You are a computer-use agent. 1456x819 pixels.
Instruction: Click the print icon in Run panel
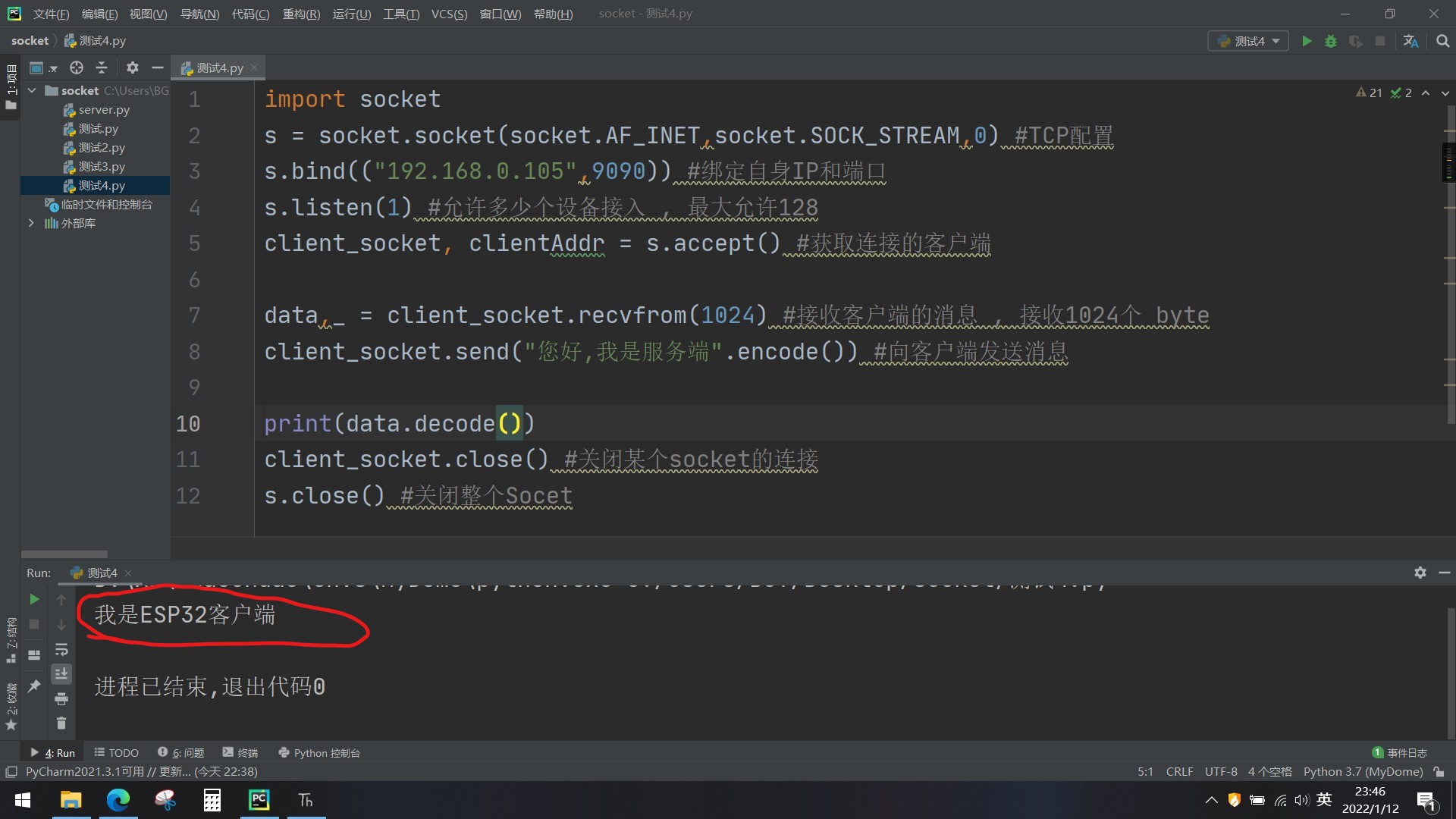click(61, 698)
